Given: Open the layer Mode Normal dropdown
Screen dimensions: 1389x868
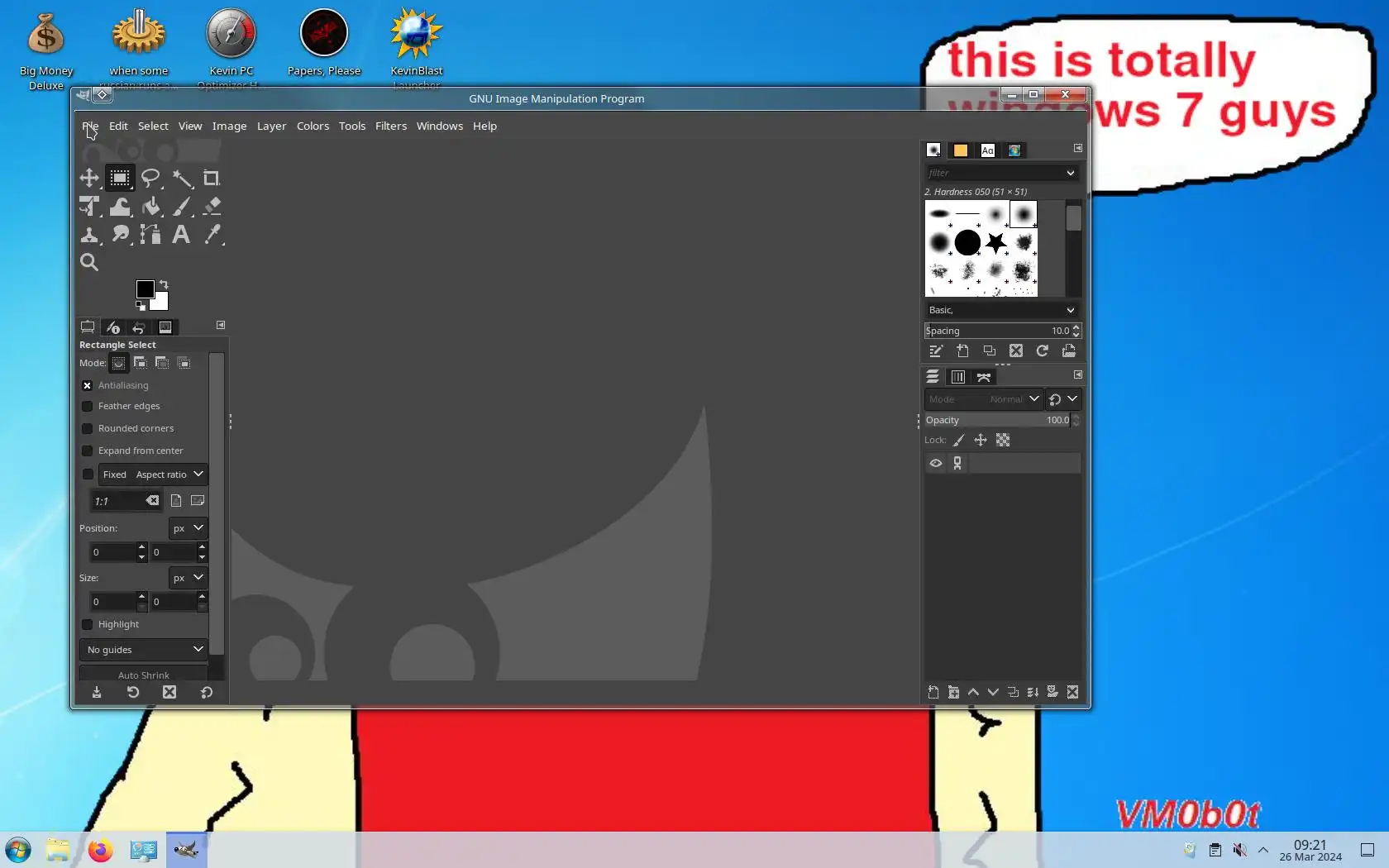Looking at the screenshot, I should pyautogui.click(x=983, y=399).
